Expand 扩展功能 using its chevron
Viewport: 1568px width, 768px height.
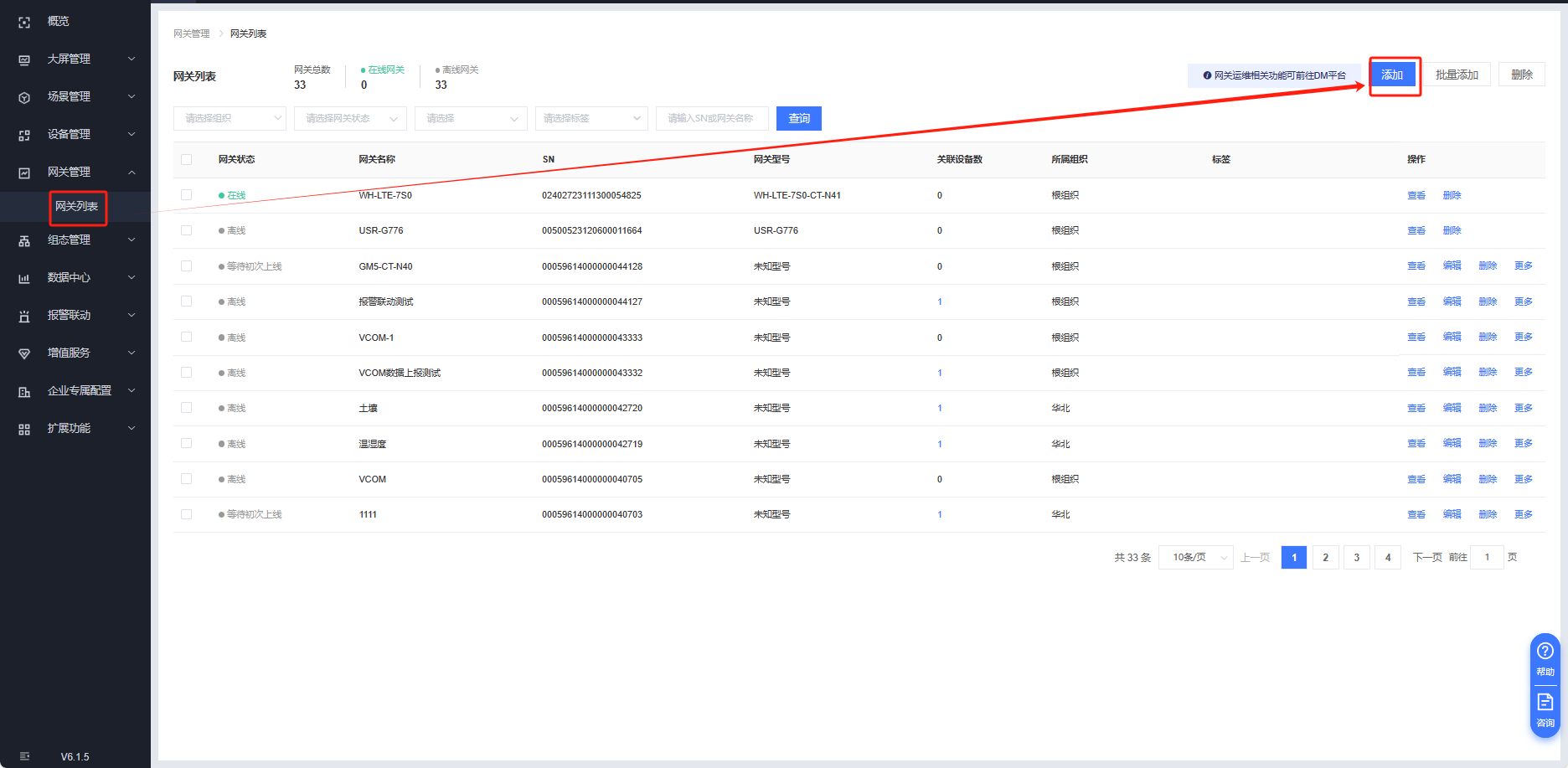coord(132,428)
